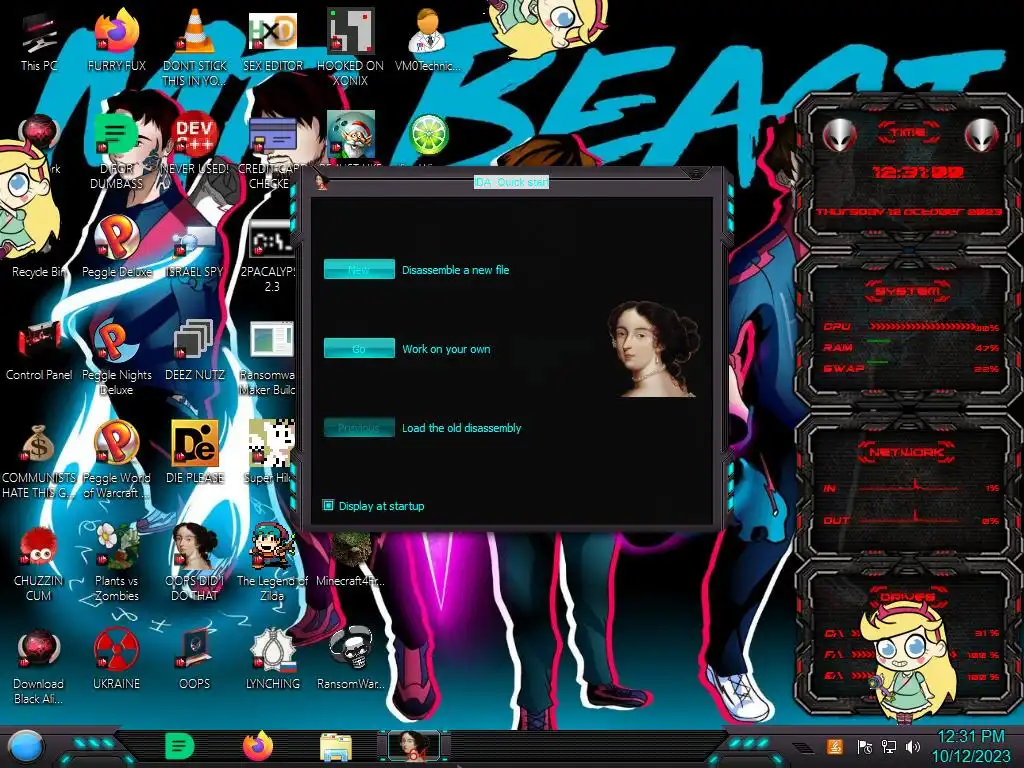Click the CPU usage bar in SYSTEM widget

click(x=922, y=326)
